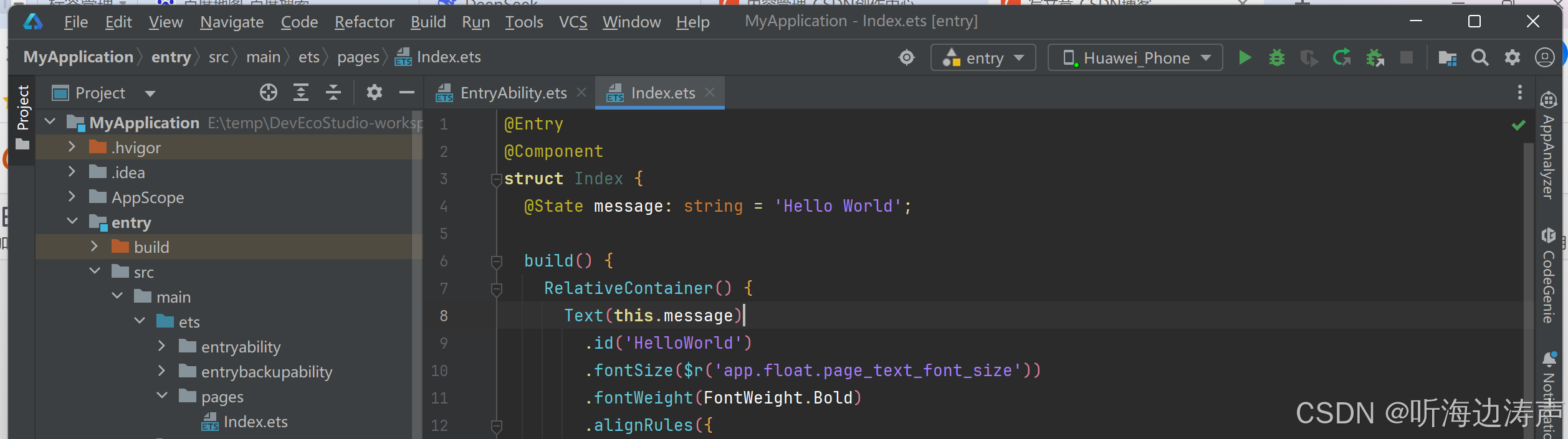This screenshot has height=439, width=1568.
Task: Fold the build() method block
Action: click(x=497, y=262)
